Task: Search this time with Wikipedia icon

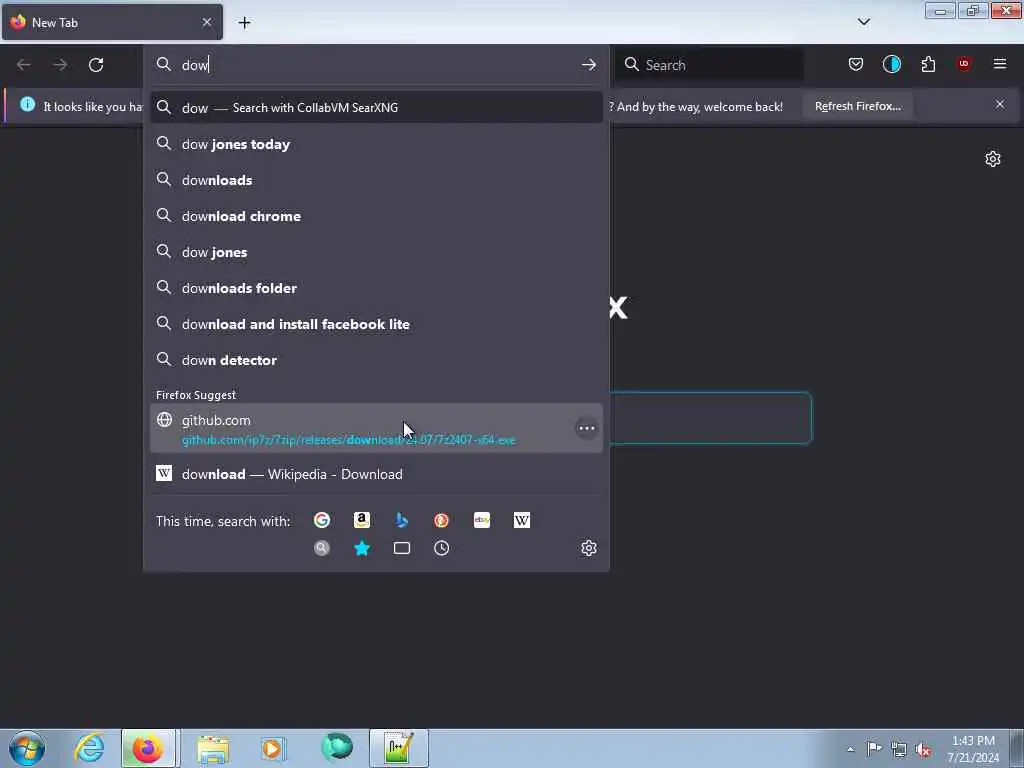Action: tap(522, 520)
